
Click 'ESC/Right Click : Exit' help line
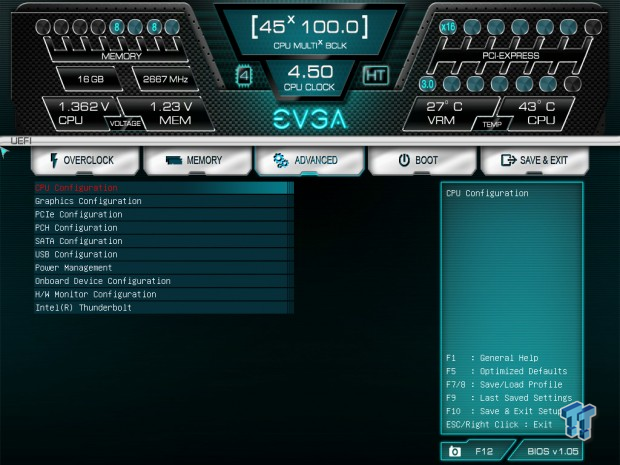click(x=499, y=425)
